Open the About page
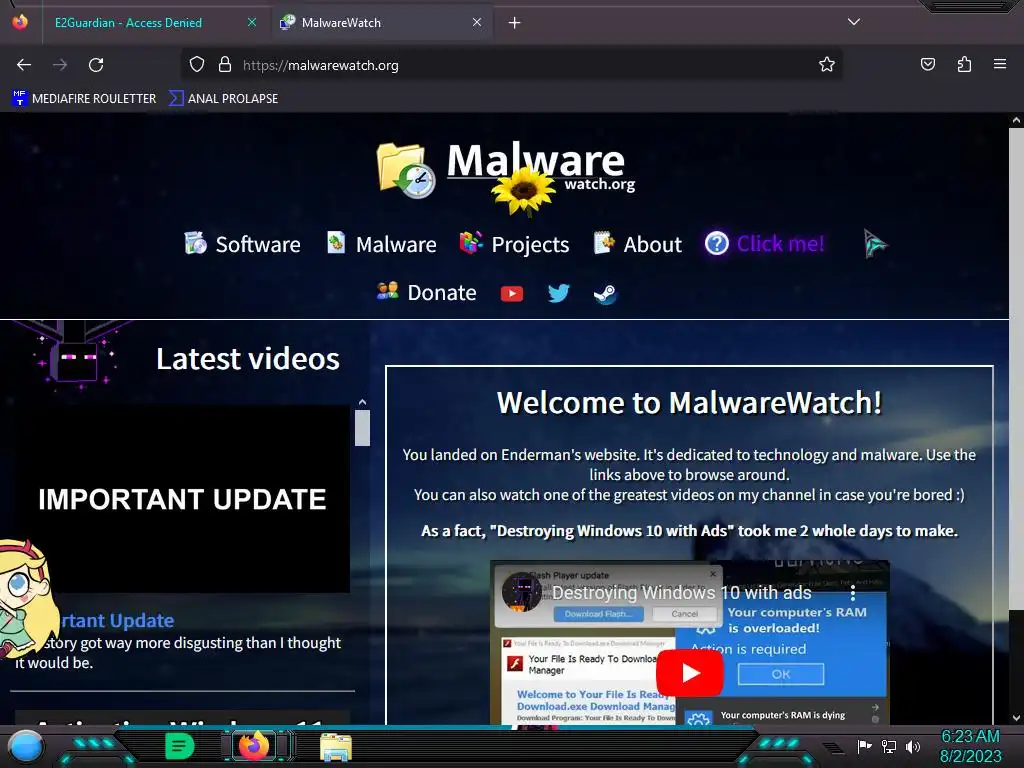The width and height of the screenshot is (1024, 768). click(x=637, y=244)
